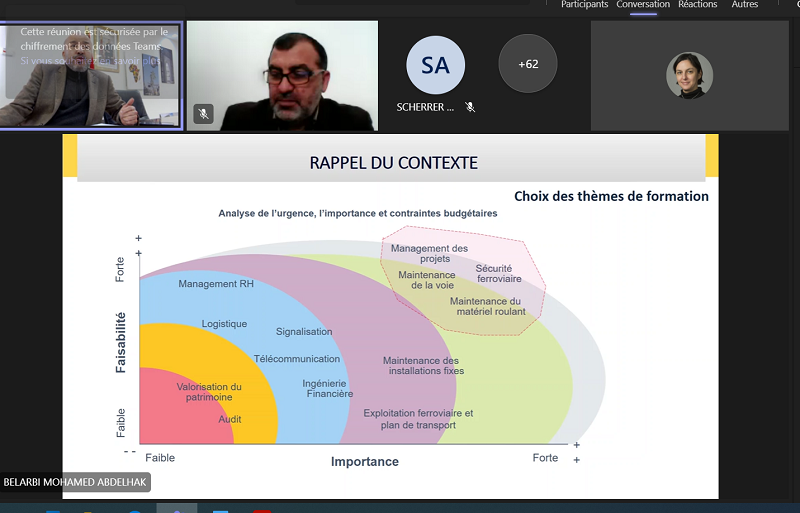
Task: Select the SA initials avatar
Action: point(435,65)
